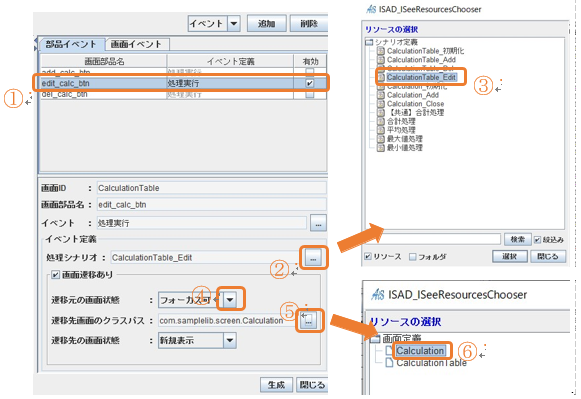Click the com.samplelib.screen.Calculation path field
This screenshot has width=581, height=399.
pos(228,320)
